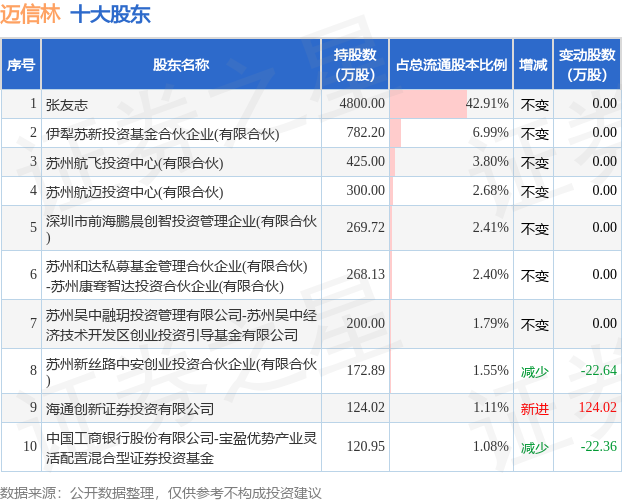Click holding value 200.00

click(x=365, y=323)
